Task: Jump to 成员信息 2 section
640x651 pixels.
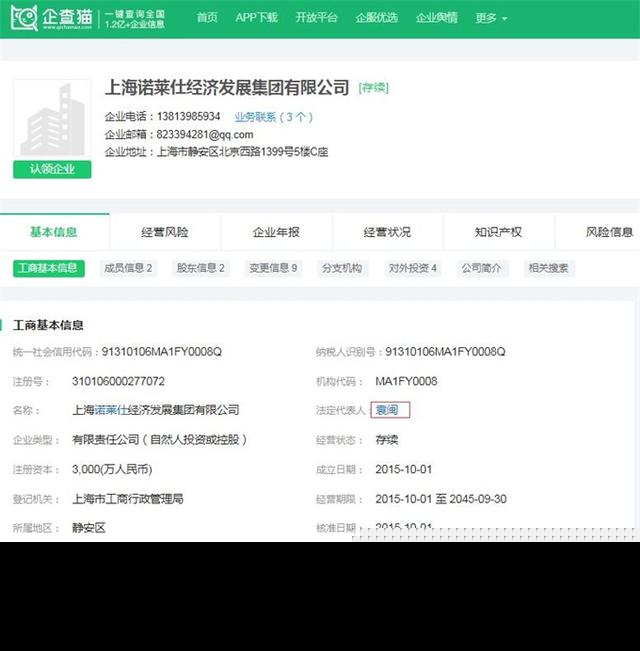Action: click(x=128, y=268)
